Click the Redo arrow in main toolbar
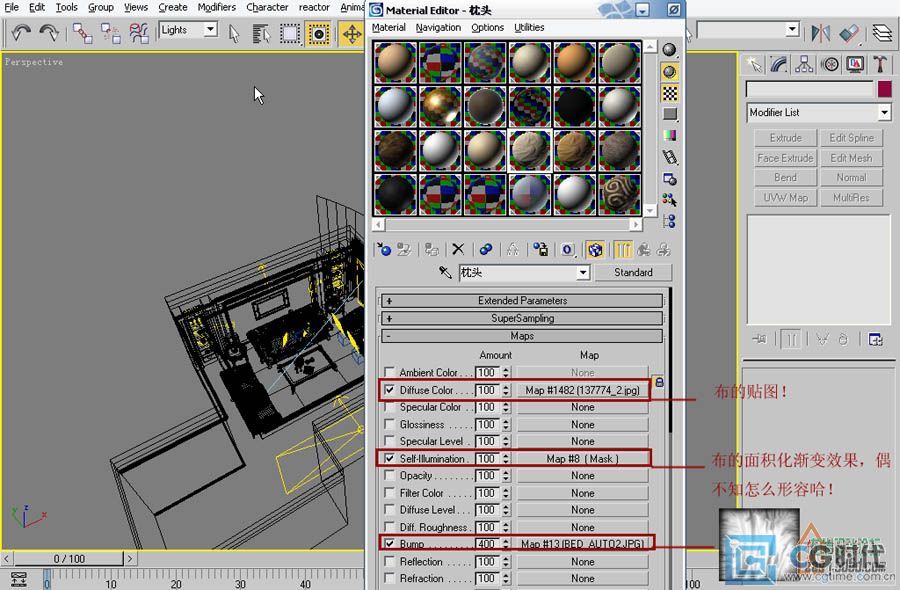 49,33
